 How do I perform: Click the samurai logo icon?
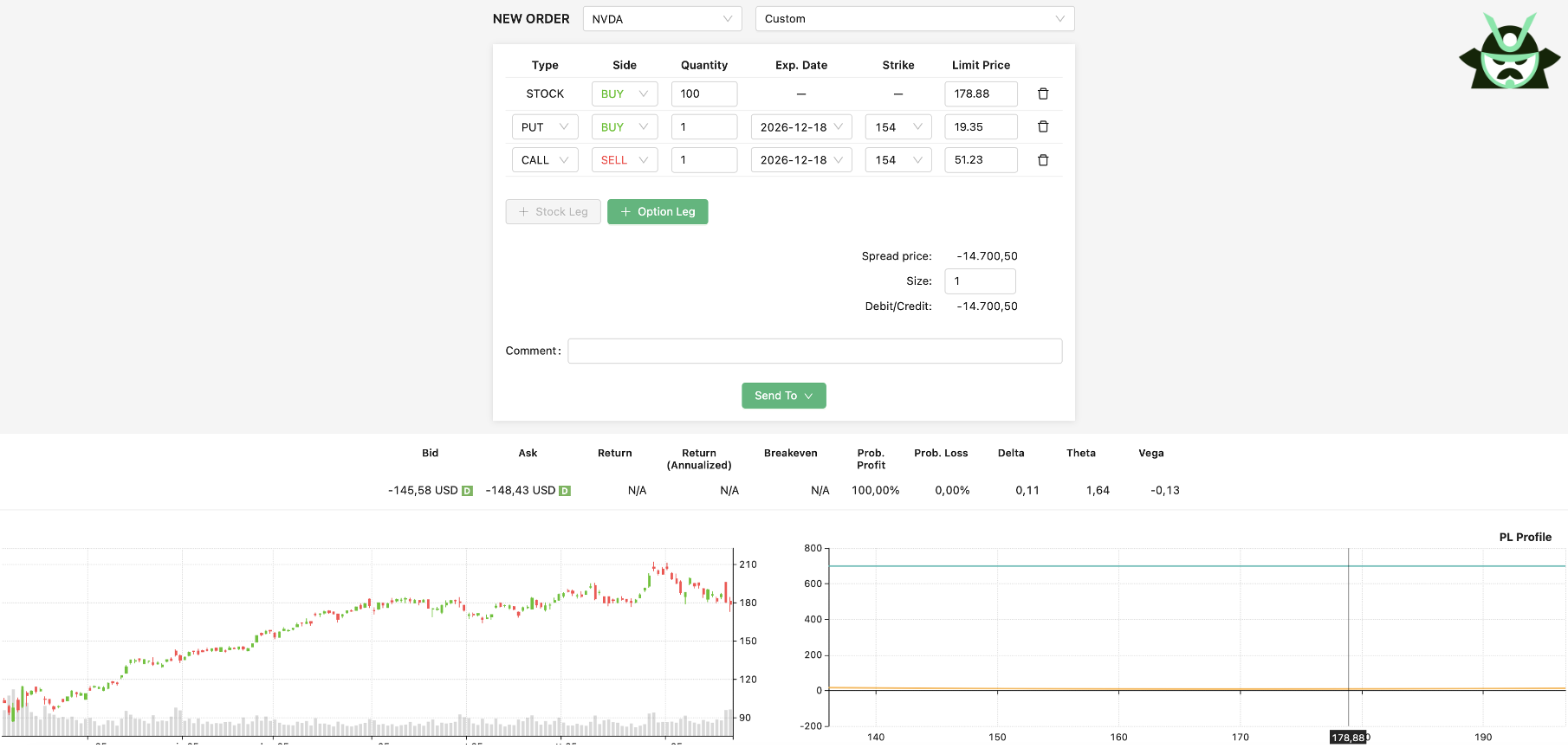pyautogui.click(x=1509, y=52)
